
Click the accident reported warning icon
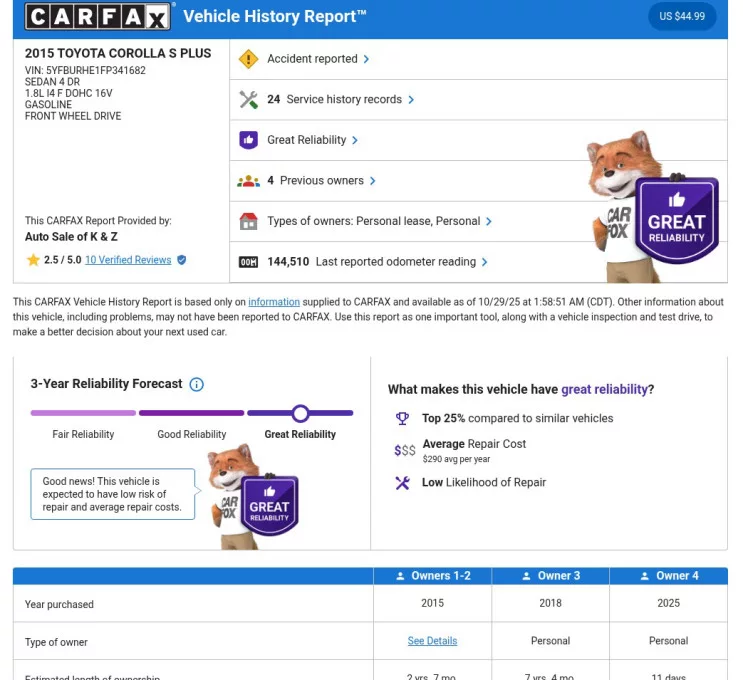coord(249,59)
